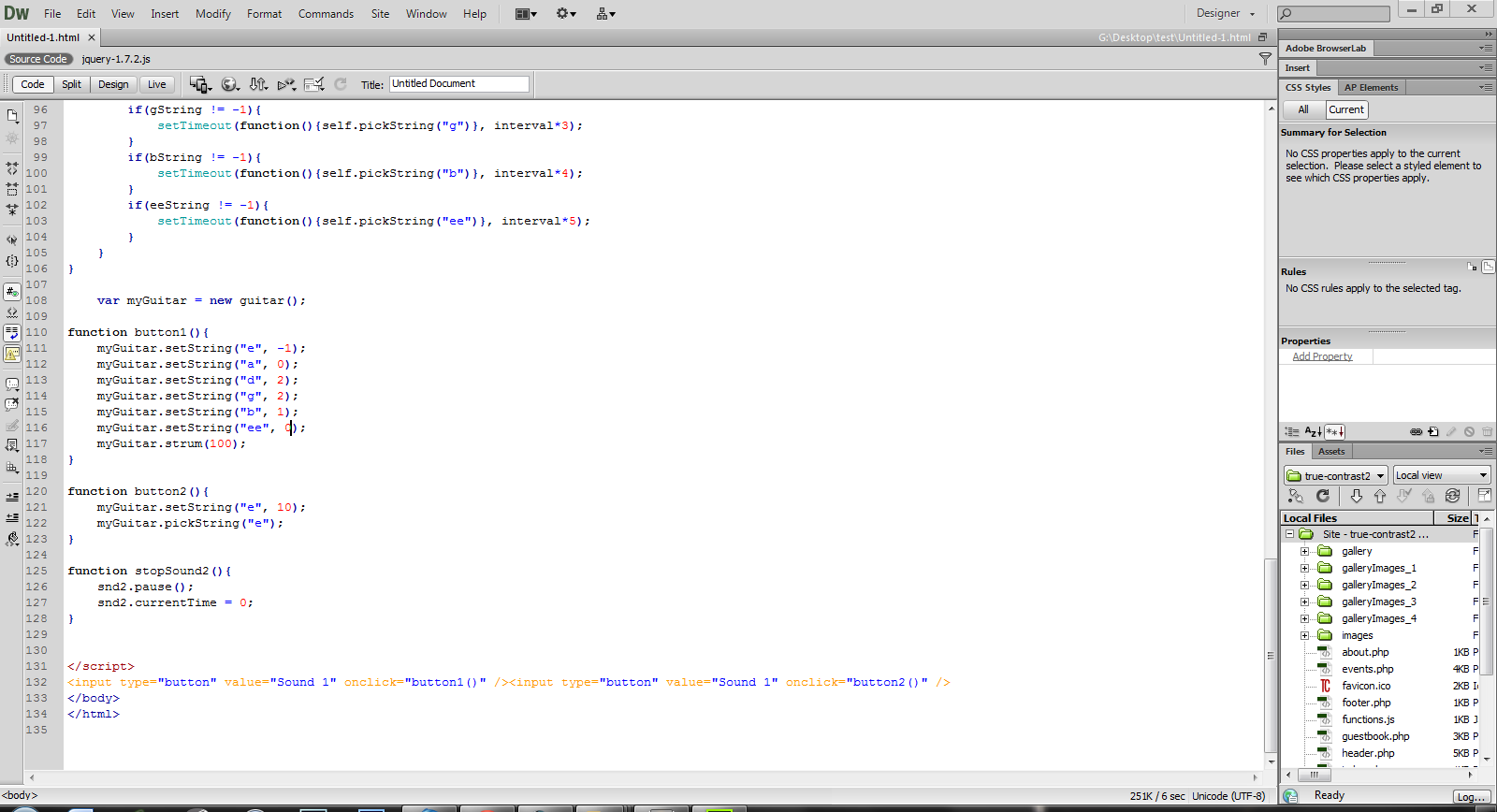Expand the galleryImages_1 folder

pyautogui.click(x=1304, y=568)
